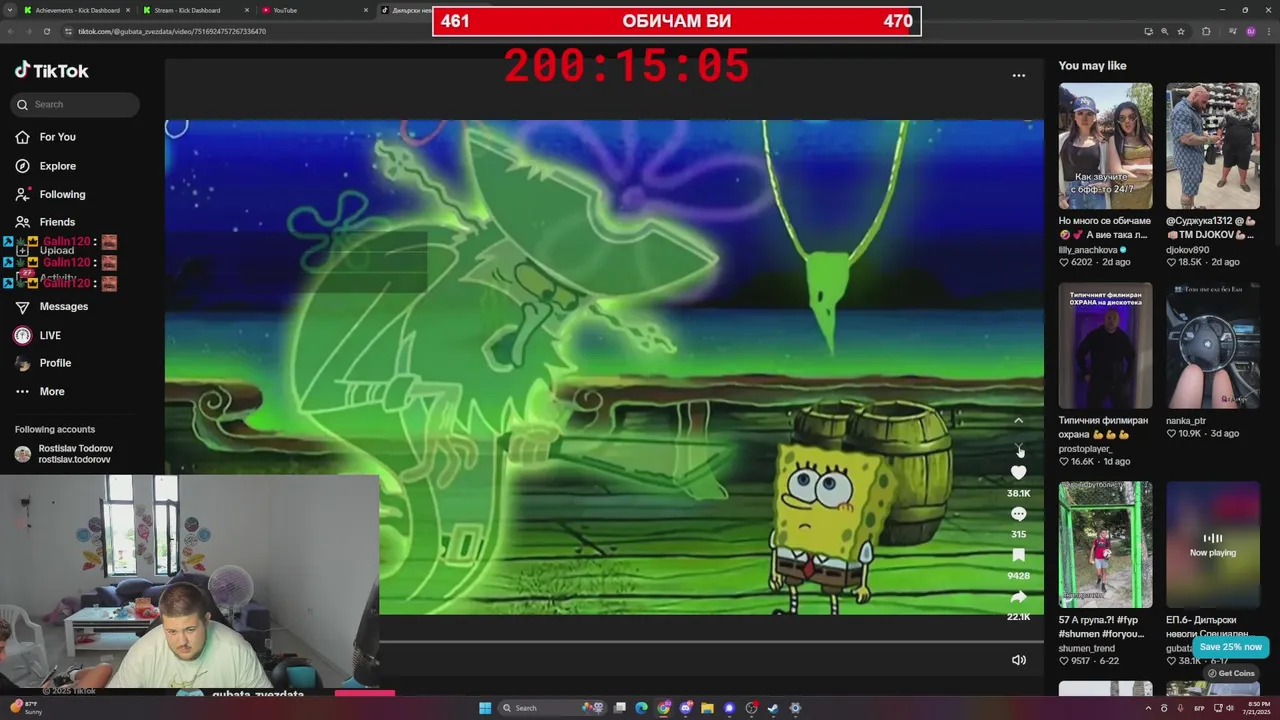Mute the video with the speaker icon
The height and width of the screenshot is (720, 1280).
click(x=1018, y=660)
